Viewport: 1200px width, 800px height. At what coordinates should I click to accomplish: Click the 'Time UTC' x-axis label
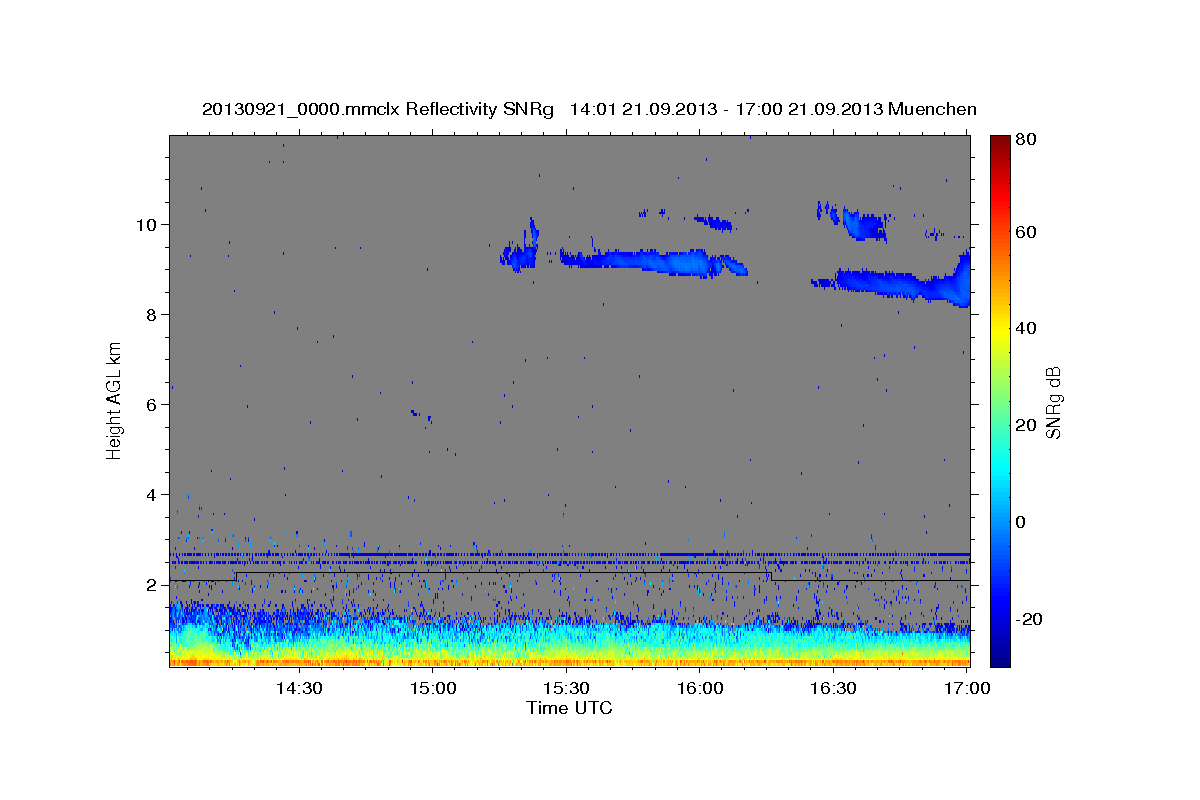pyautogui.click(x=569, y=708)
